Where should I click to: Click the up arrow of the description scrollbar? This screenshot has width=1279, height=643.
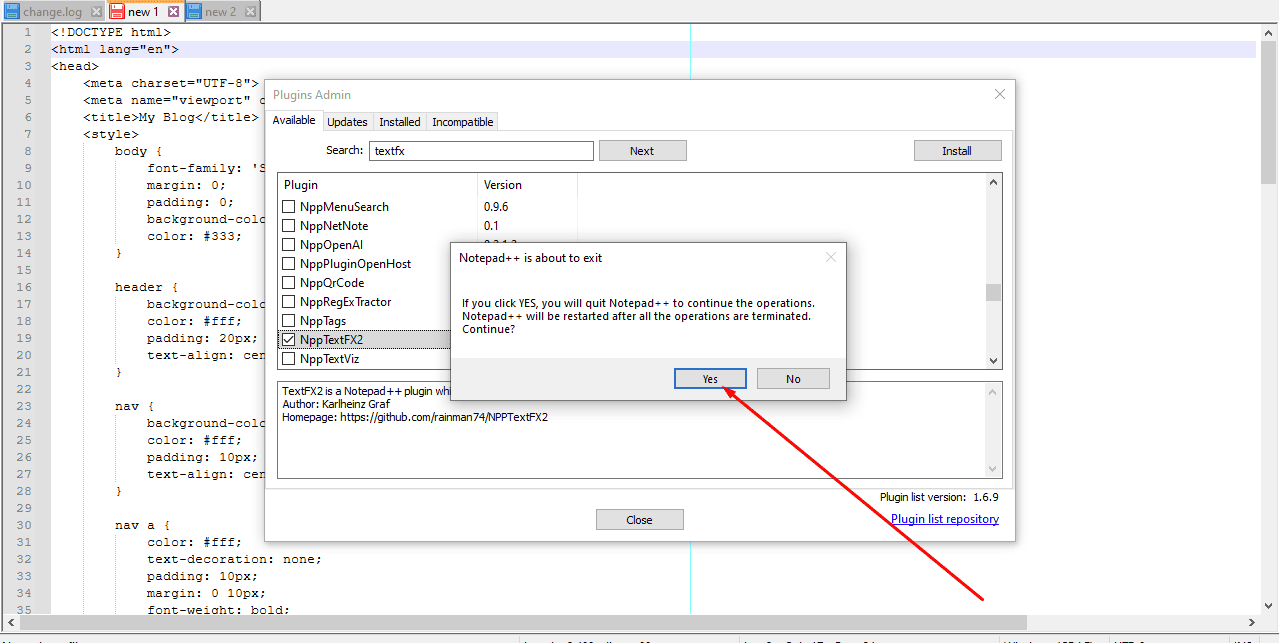point(993,391)
